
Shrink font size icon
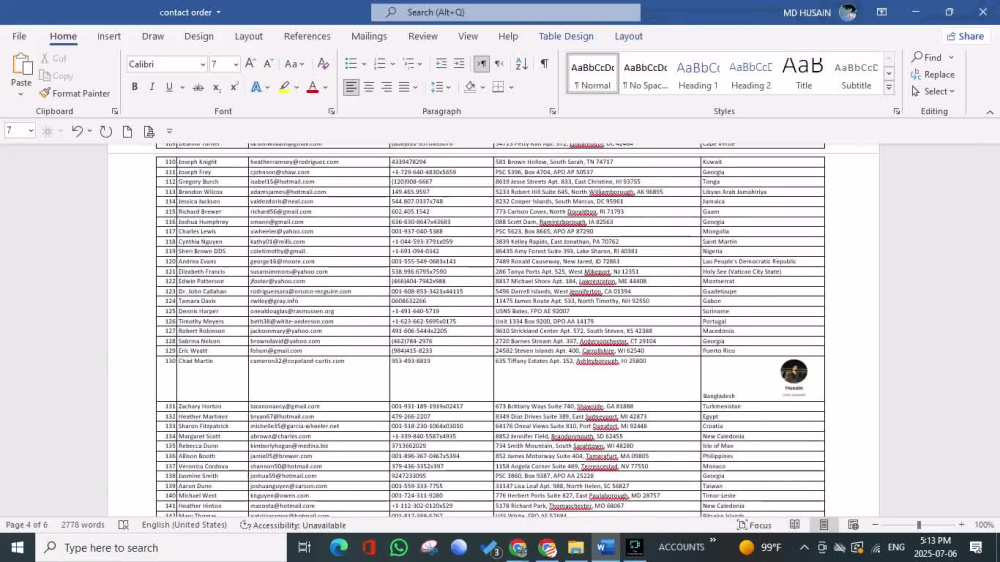[268, 63]
